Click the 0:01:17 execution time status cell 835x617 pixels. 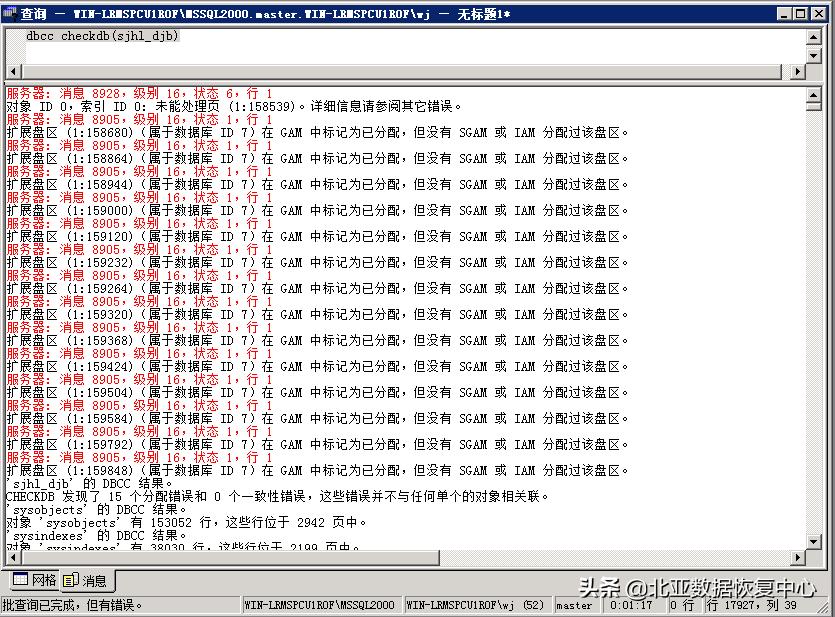[x=633, y=605]
